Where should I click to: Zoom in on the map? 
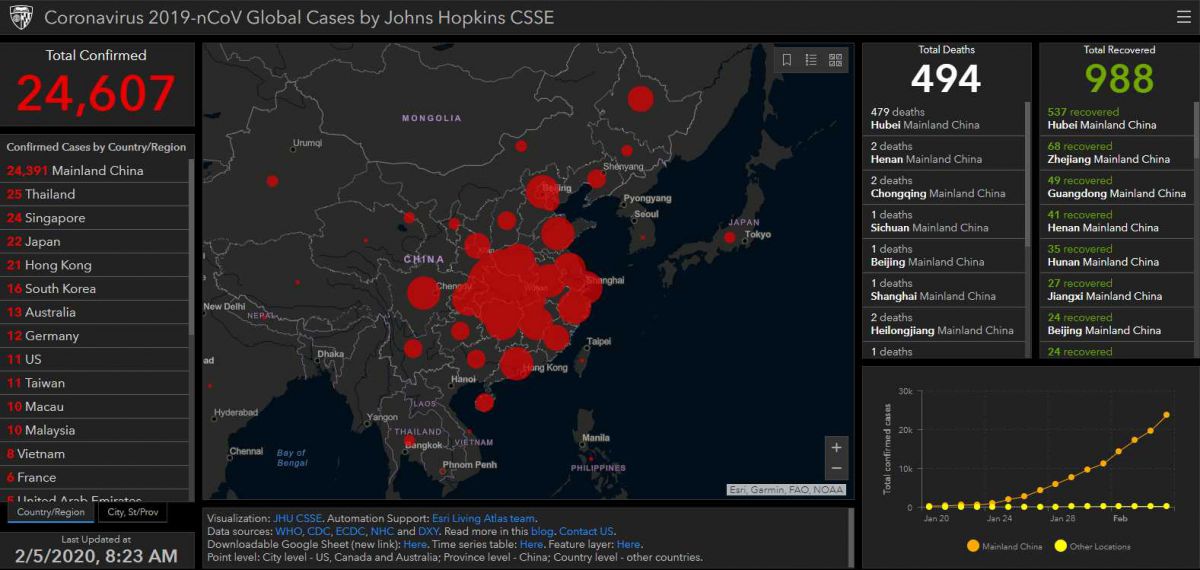(836, 446)
